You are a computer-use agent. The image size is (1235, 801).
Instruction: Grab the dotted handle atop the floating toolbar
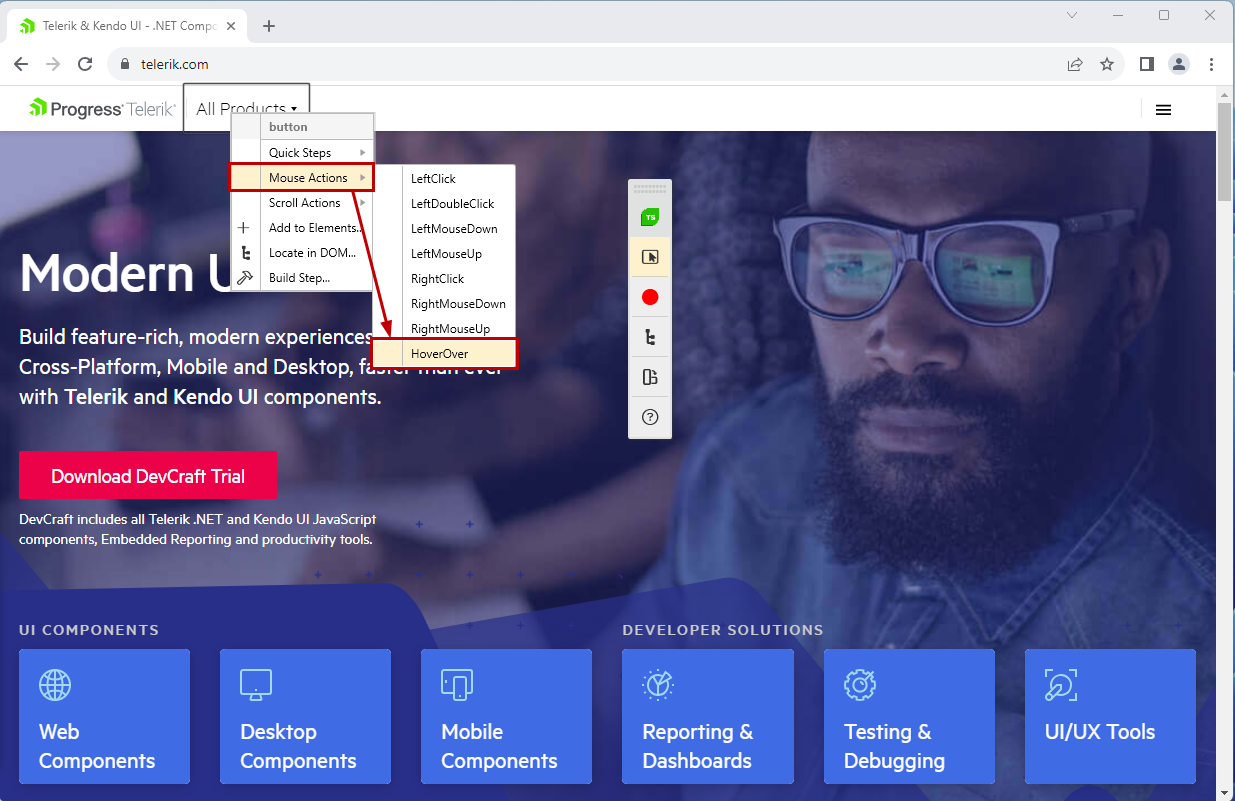(x=650, y=187)
